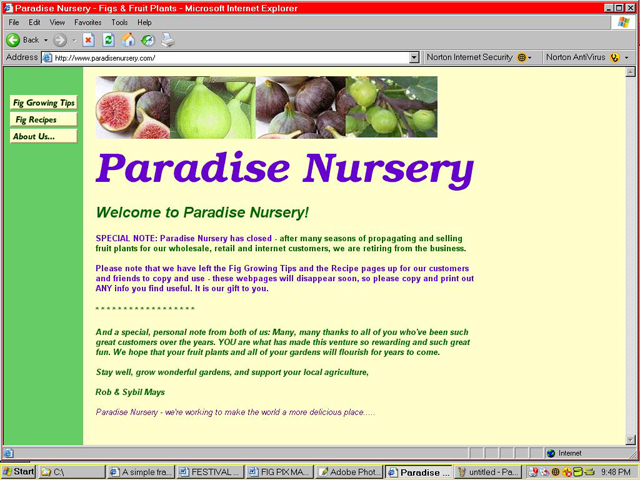Click the system tray clock 9:48 PM
Image resolution: width=640 pixels, height=480 pixels.
[616, 472]
